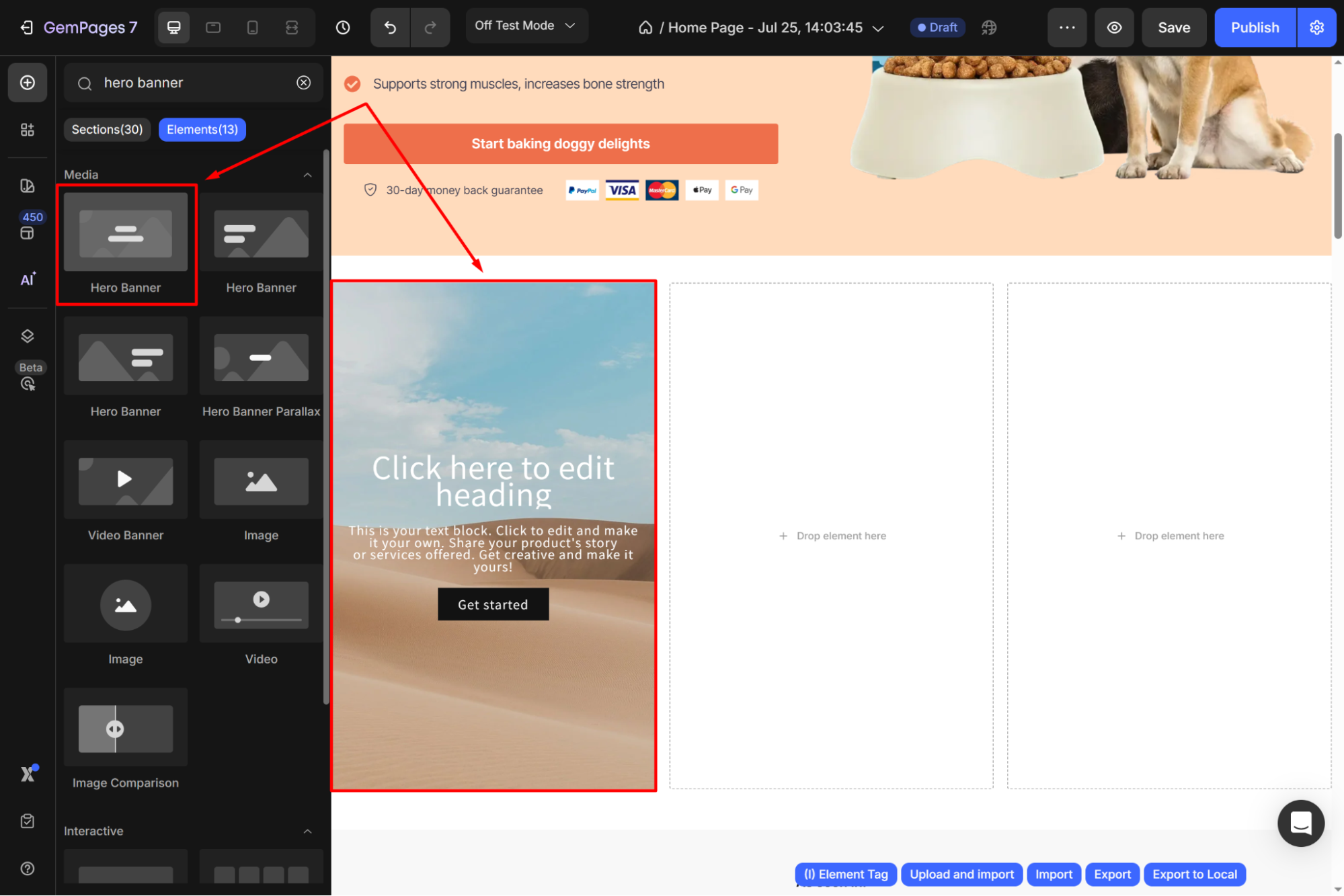
Task: Collapse the Media section
Action: [x=307, y=175]
